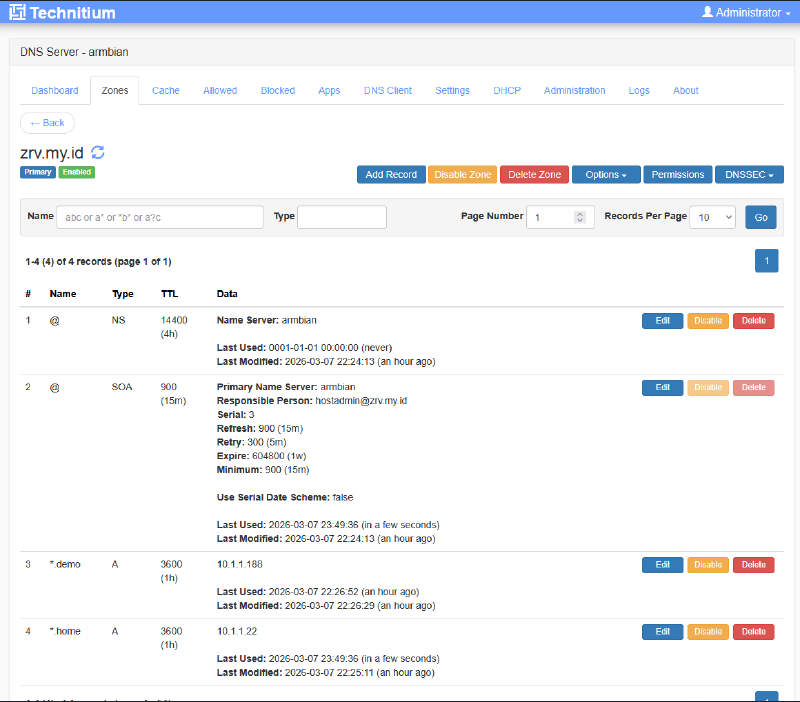Refresh the zrv.my.id zone records
800x702 pixels.
(97, 152)
